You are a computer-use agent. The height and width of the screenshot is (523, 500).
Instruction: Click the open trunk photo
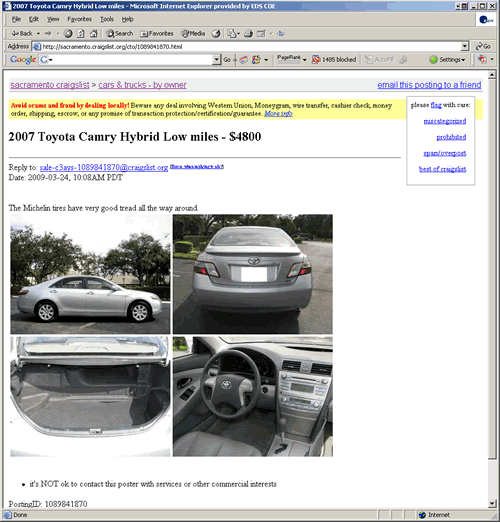[90, 396]
